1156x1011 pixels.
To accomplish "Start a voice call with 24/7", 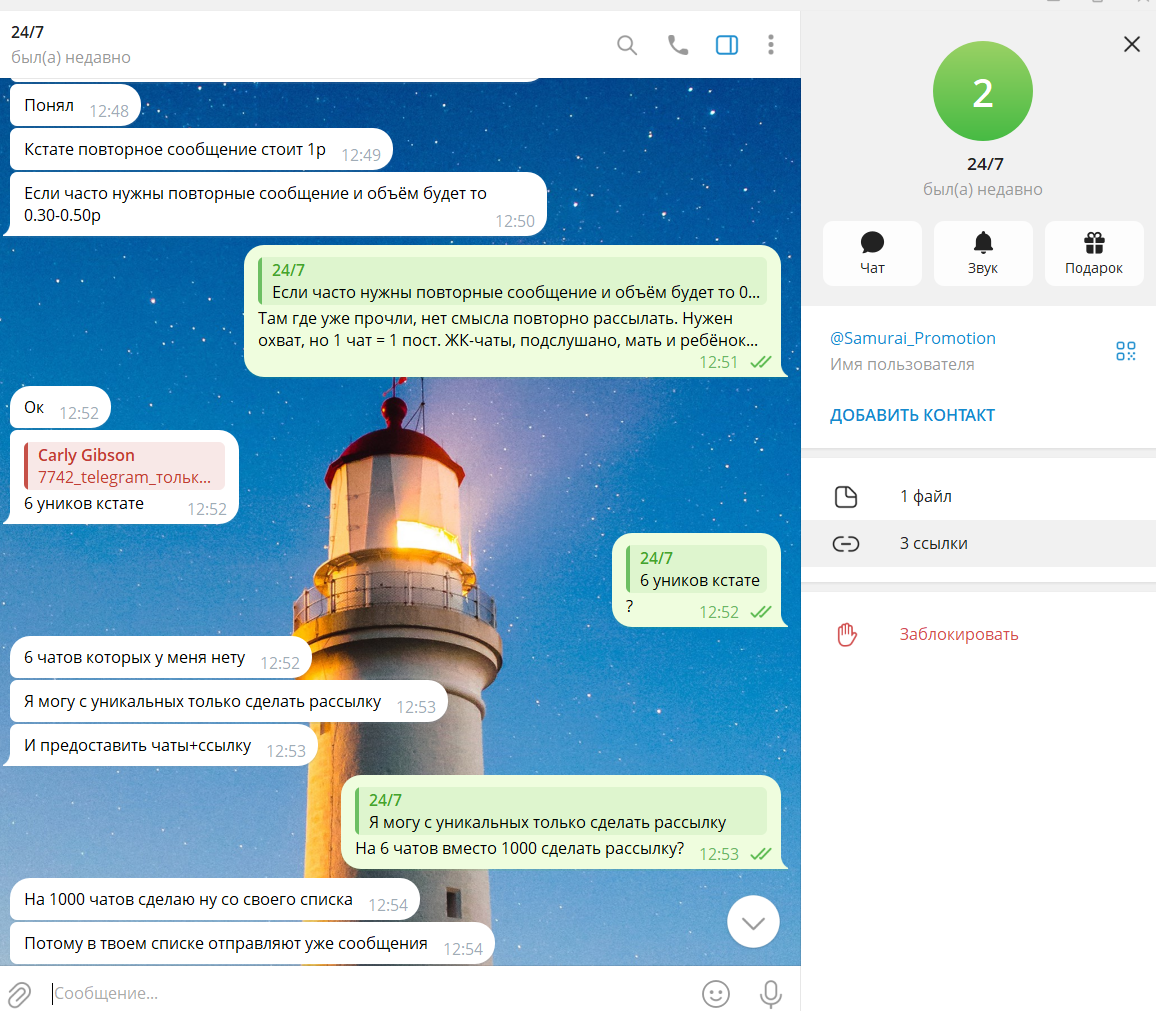I will click(x=677, y=45).
